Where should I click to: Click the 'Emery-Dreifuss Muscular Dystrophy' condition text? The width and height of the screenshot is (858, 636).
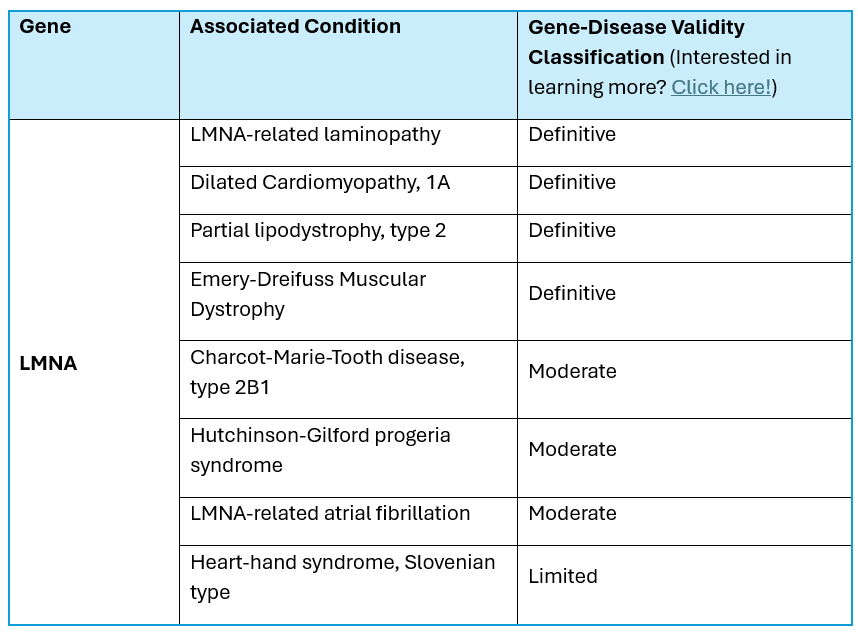[x=308, y=294]
